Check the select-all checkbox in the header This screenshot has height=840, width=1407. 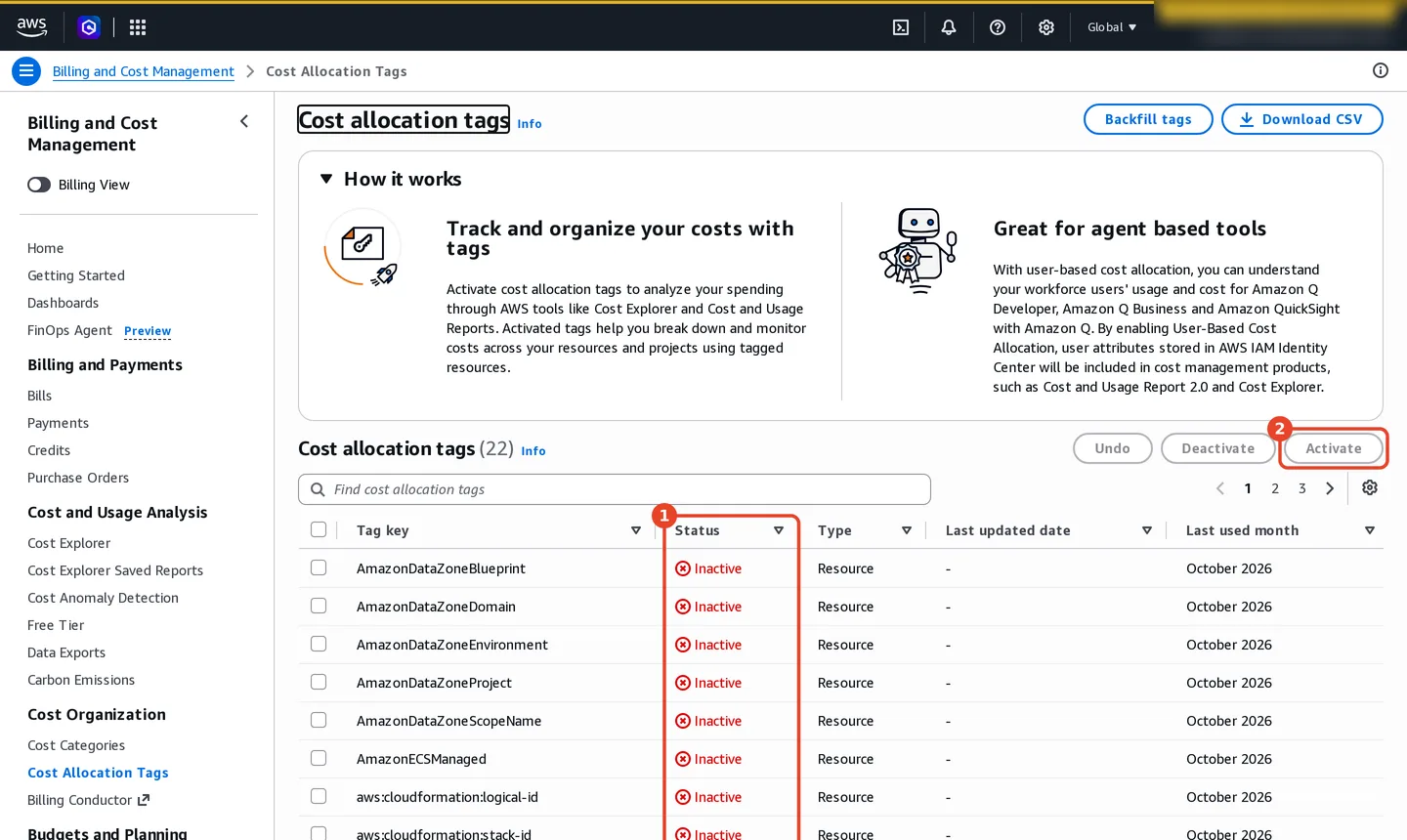pyautogui.click(x=319, y=529)
